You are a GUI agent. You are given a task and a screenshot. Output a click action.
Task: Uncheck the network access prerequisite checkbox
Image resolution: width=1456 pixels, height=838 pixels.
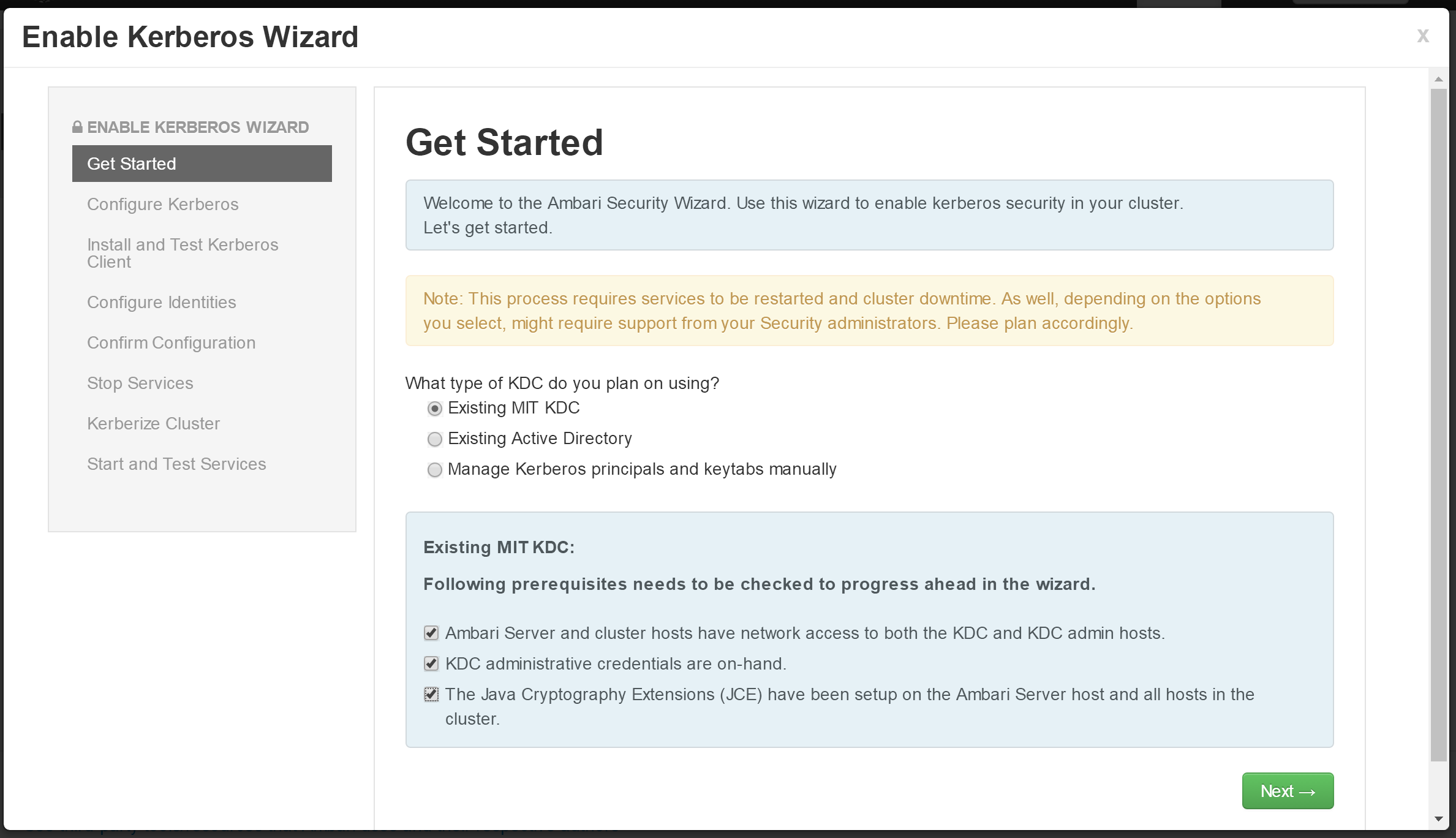pyautogui.click(x=431, y=633)
